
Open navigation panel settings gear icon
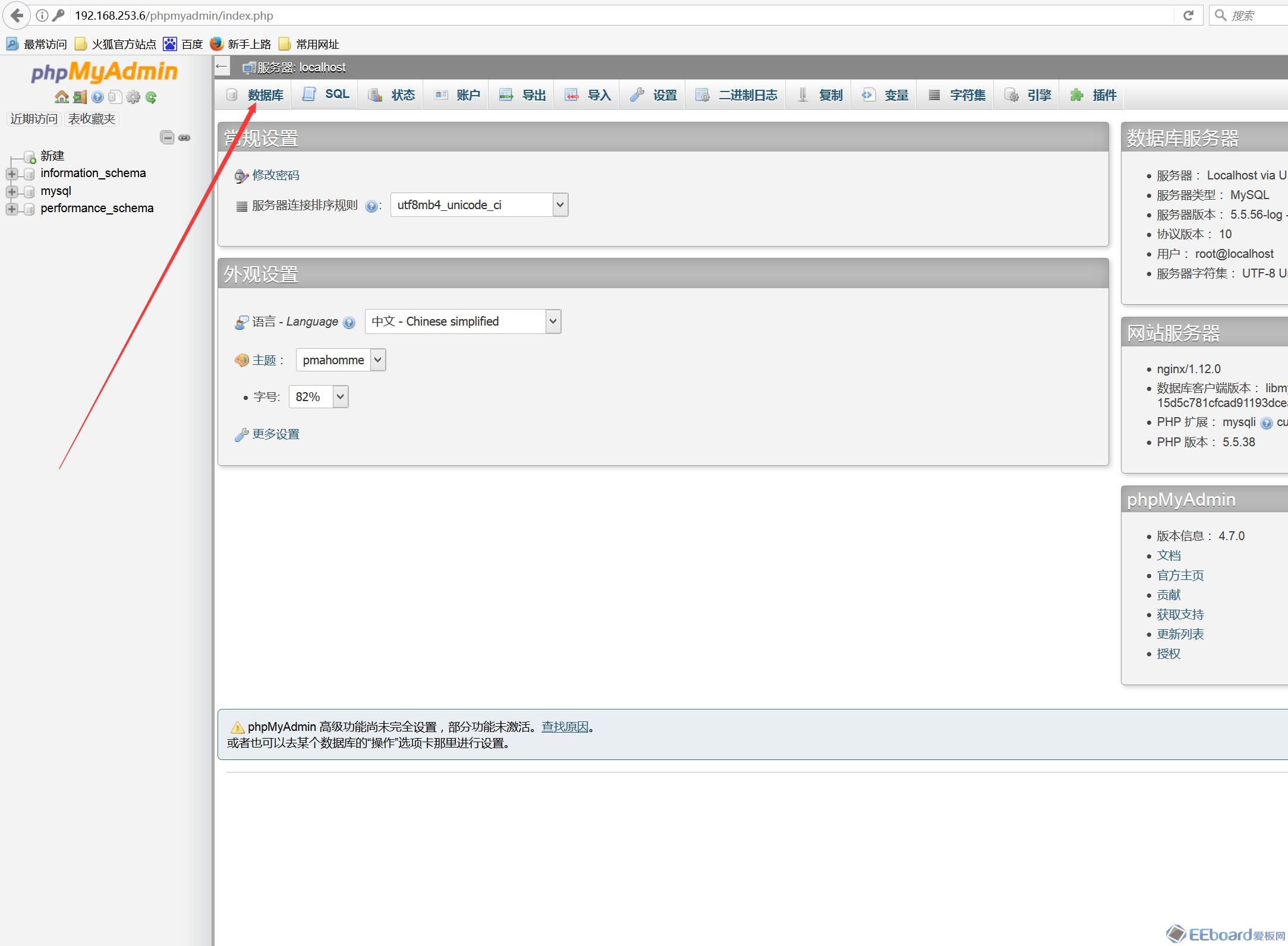point(133,97)
